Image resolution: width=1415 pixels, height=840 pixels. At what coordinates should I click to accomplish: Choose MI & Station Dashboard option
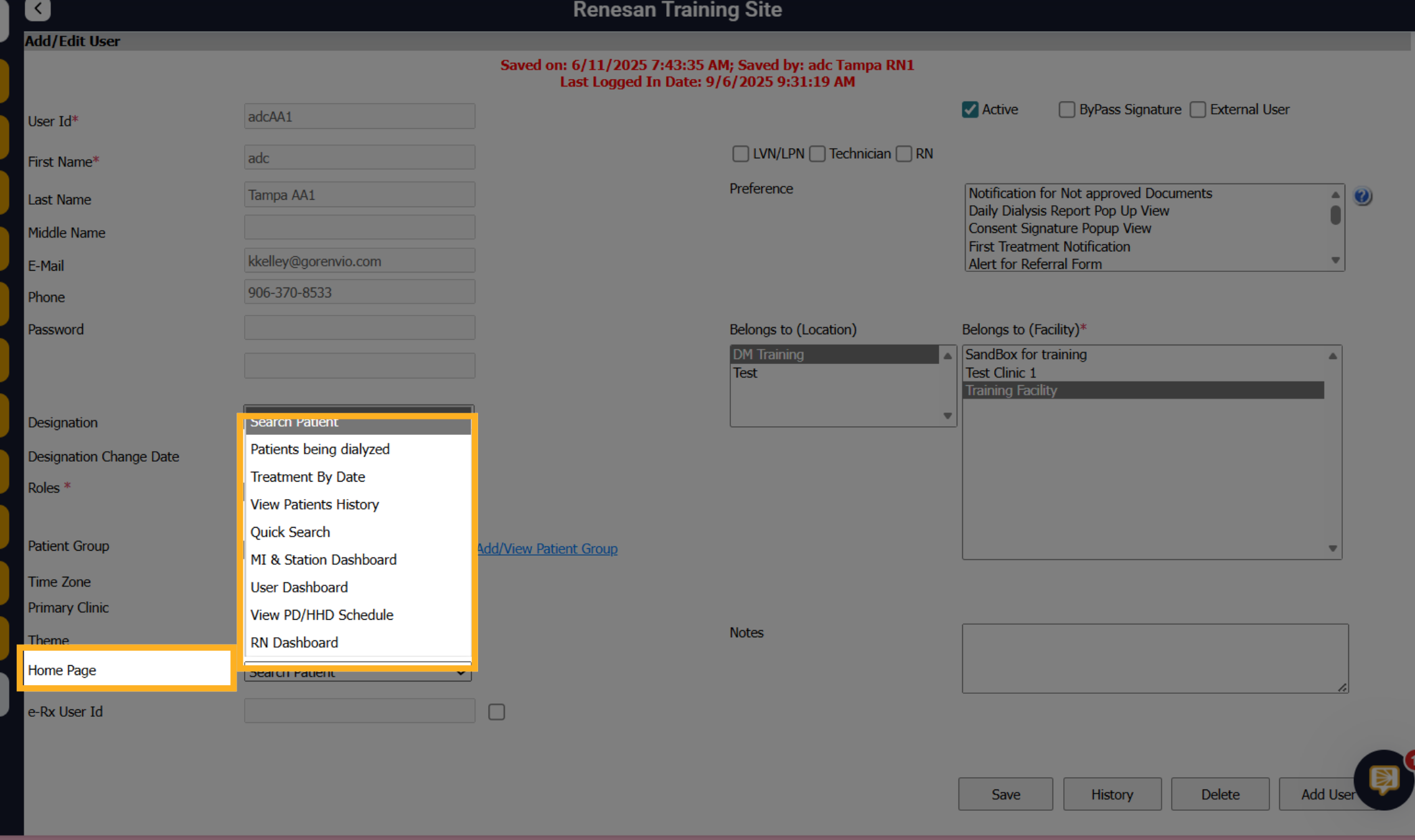point(358,560)
